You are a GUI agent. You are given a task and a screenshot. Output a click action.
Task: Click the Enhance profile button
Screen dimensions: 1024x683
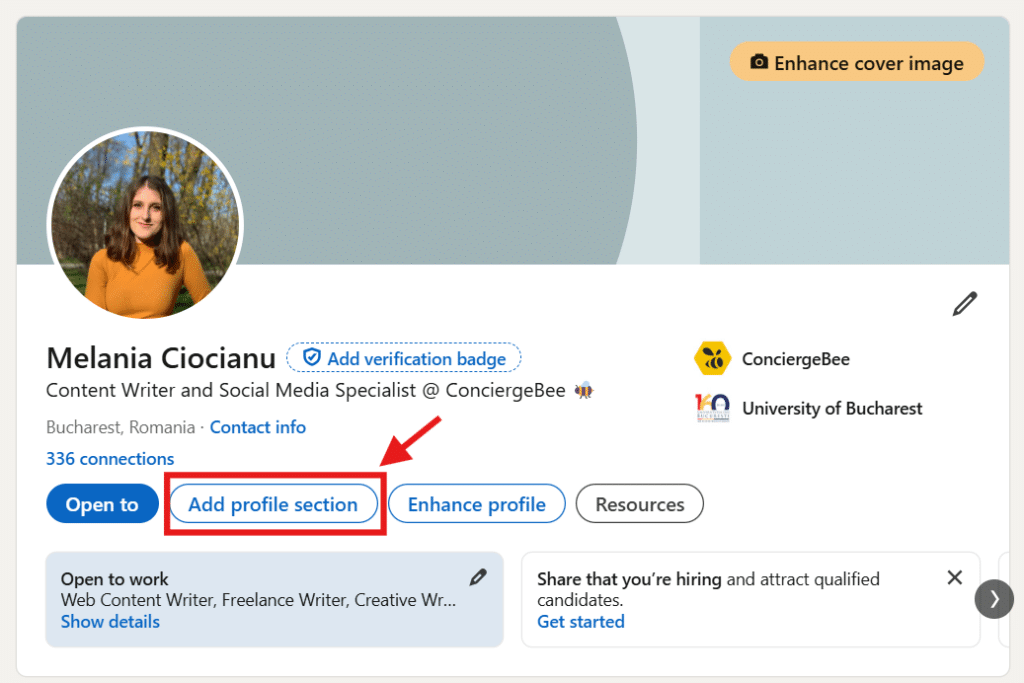[476, 504]
